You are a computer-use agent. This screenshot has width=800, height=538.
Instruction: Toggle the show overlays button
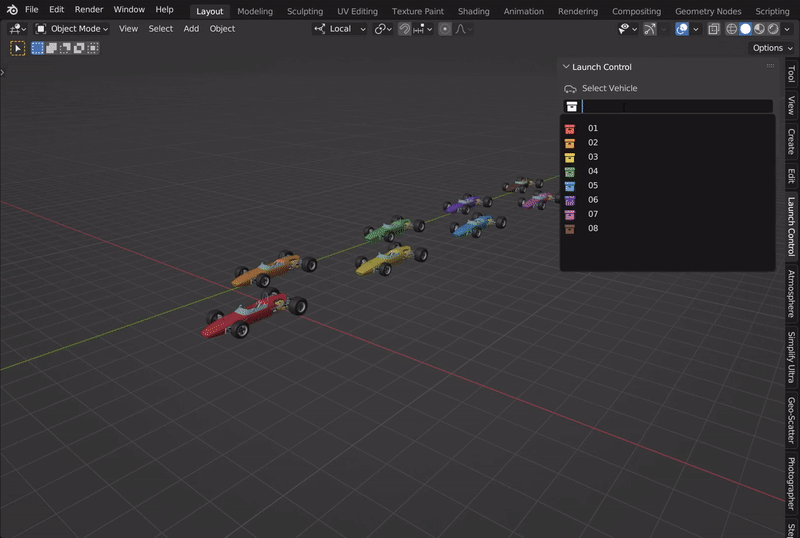(x=682, y=29)
